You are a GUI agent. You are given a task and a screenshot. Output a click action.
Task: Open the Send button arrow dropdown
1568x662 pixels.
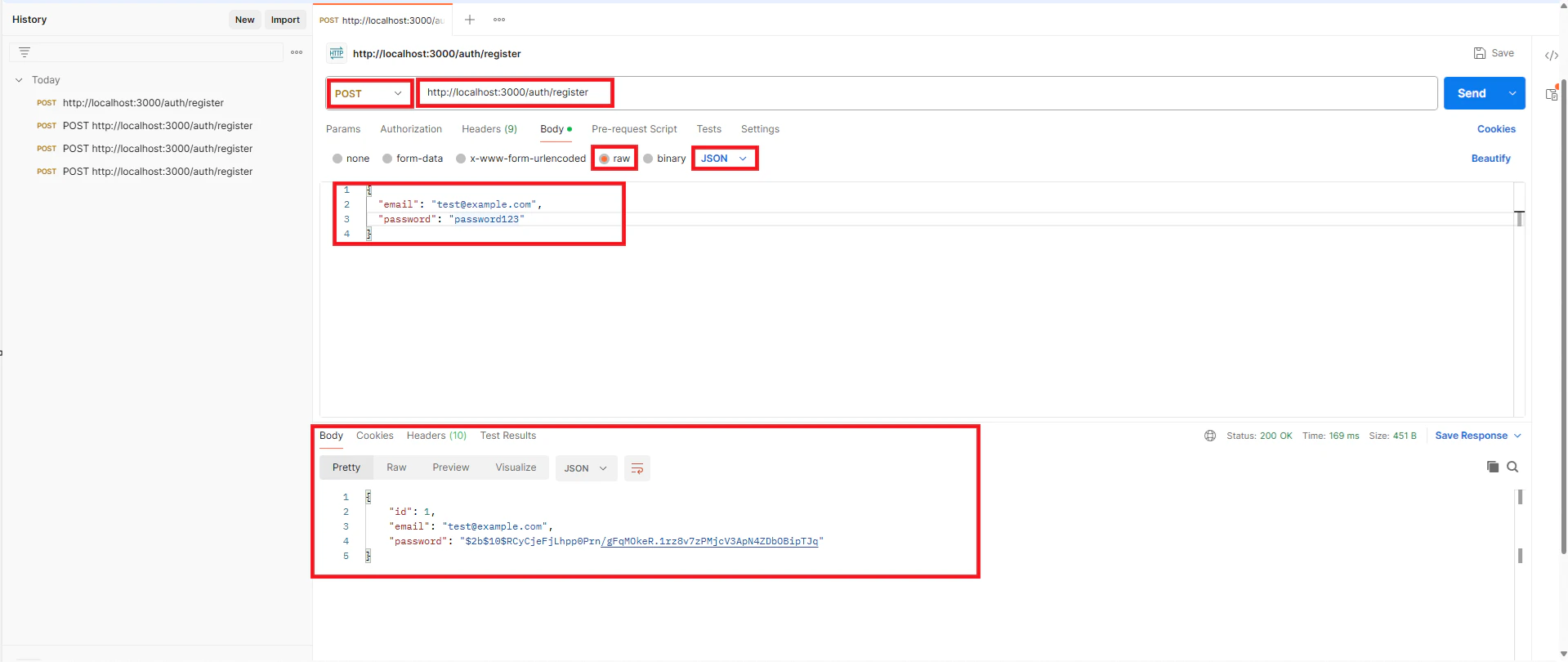[x=1512, y=93]
